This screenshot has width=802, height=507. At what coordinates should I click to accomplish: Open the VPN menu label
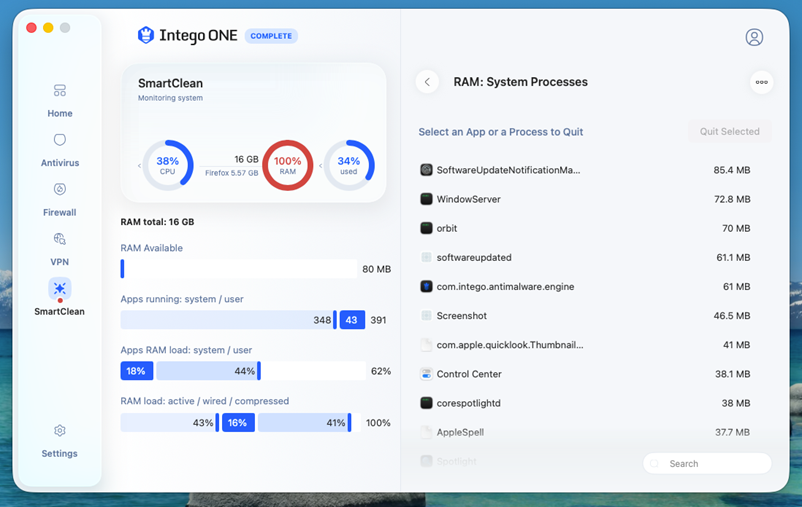[x=60, y=262]
